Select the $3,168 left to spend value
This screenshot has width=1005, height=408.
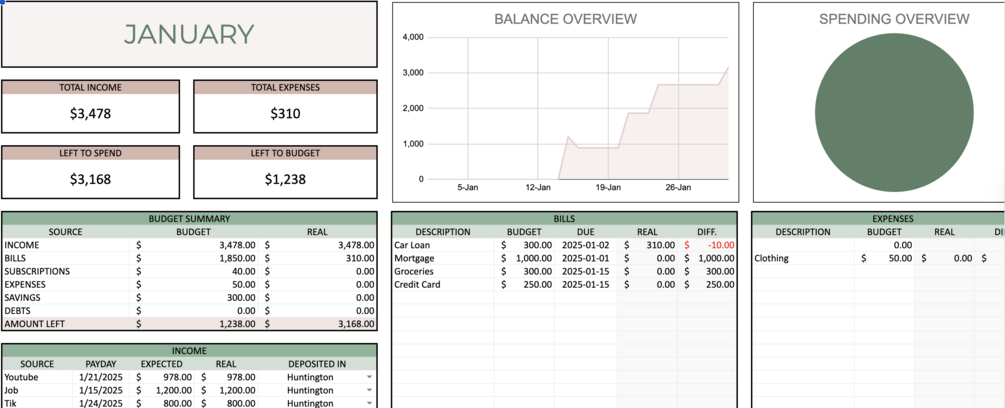[x=90, y=179]
